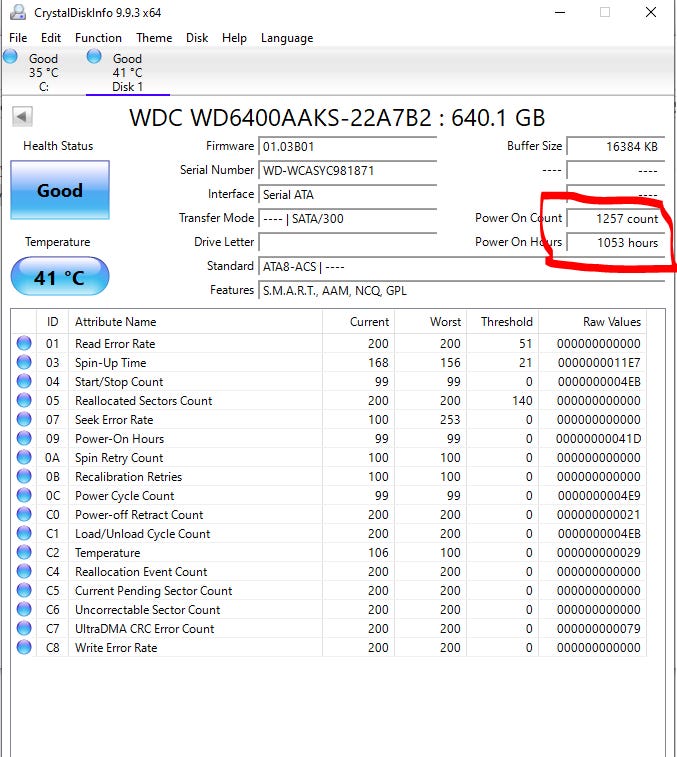
Task: Click status orb for Current Pending Sector Count
Action: 24,590
